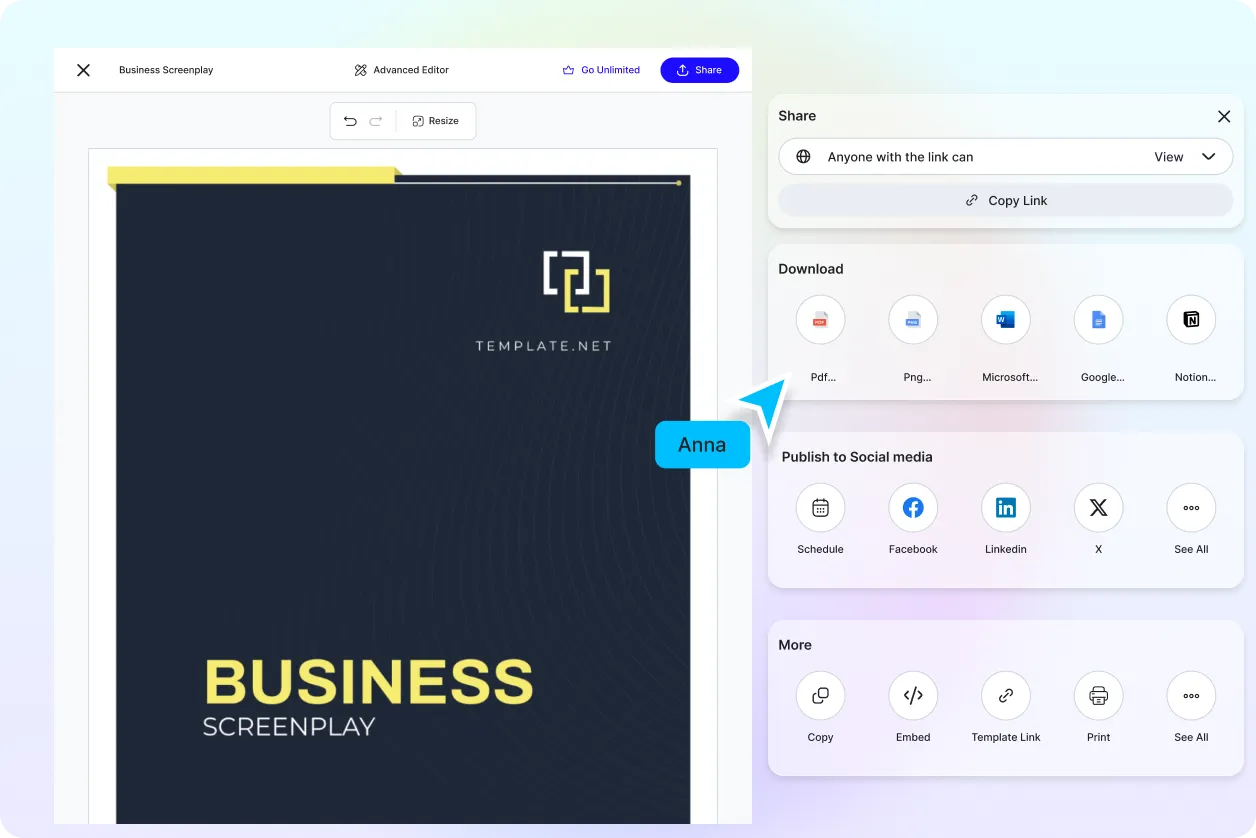Click the globe icon in link access row

coord(803,157)
